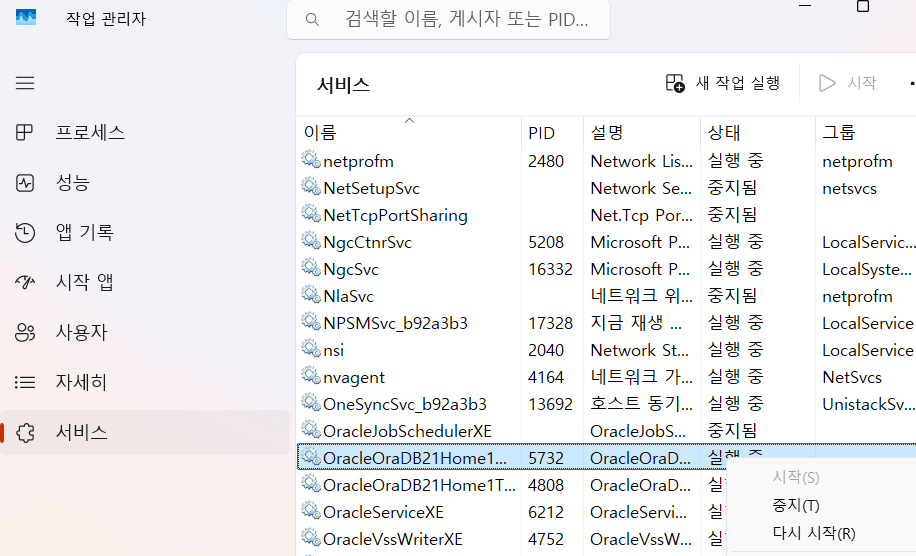Select the nvagent service name
Image resolution: width=916 pixels, height=556 pixels.
354,377
